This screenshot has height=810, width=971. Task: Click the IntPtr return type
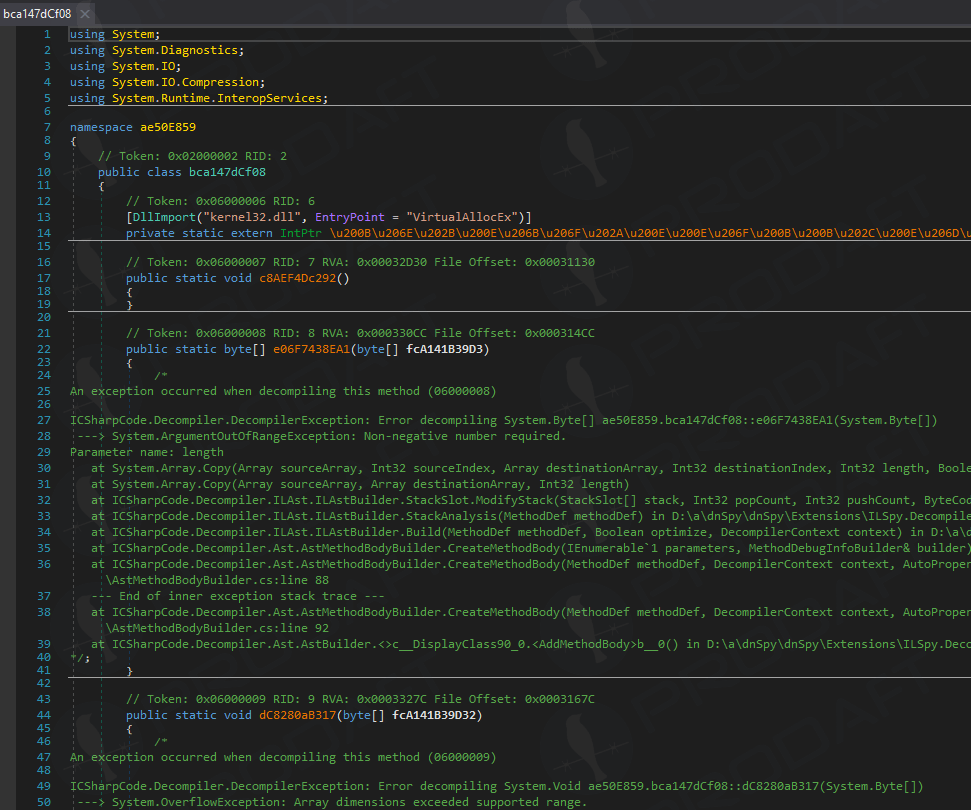(x=301, y=233)
